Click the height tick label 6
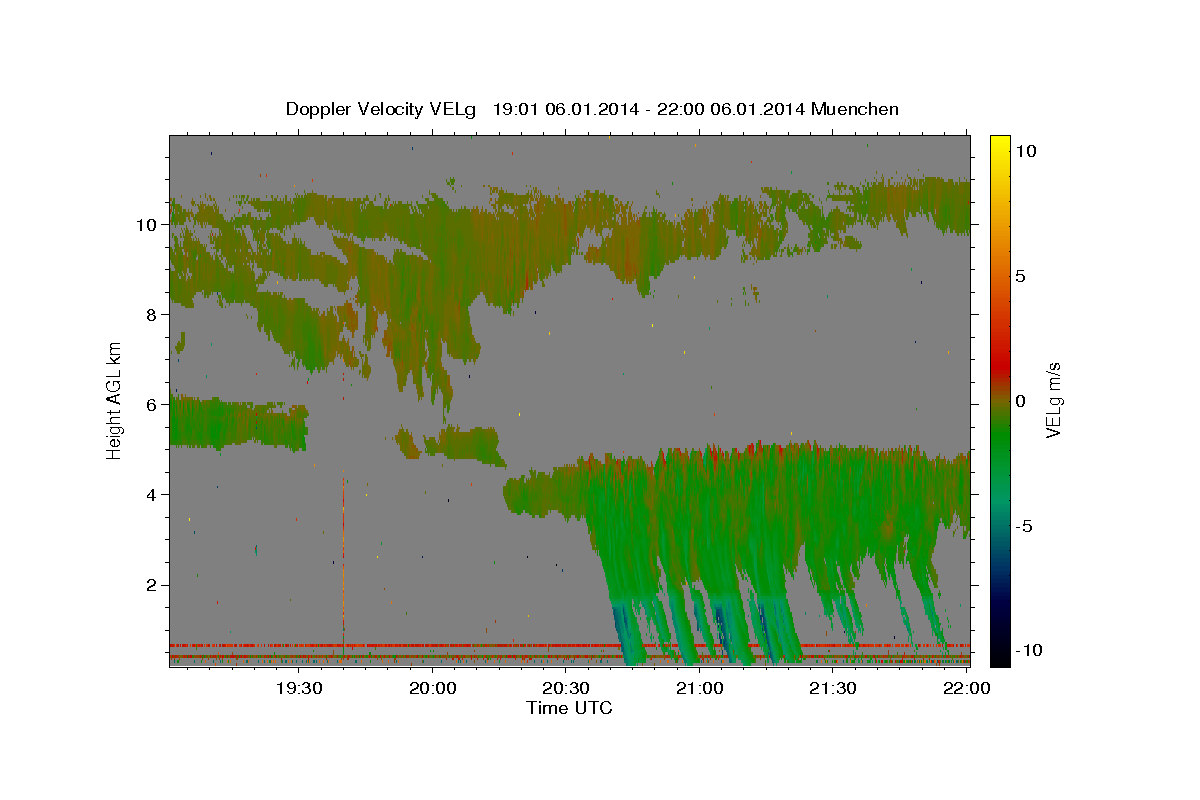The height and width of the screenshot is (800, 1200). coord(154,405)
